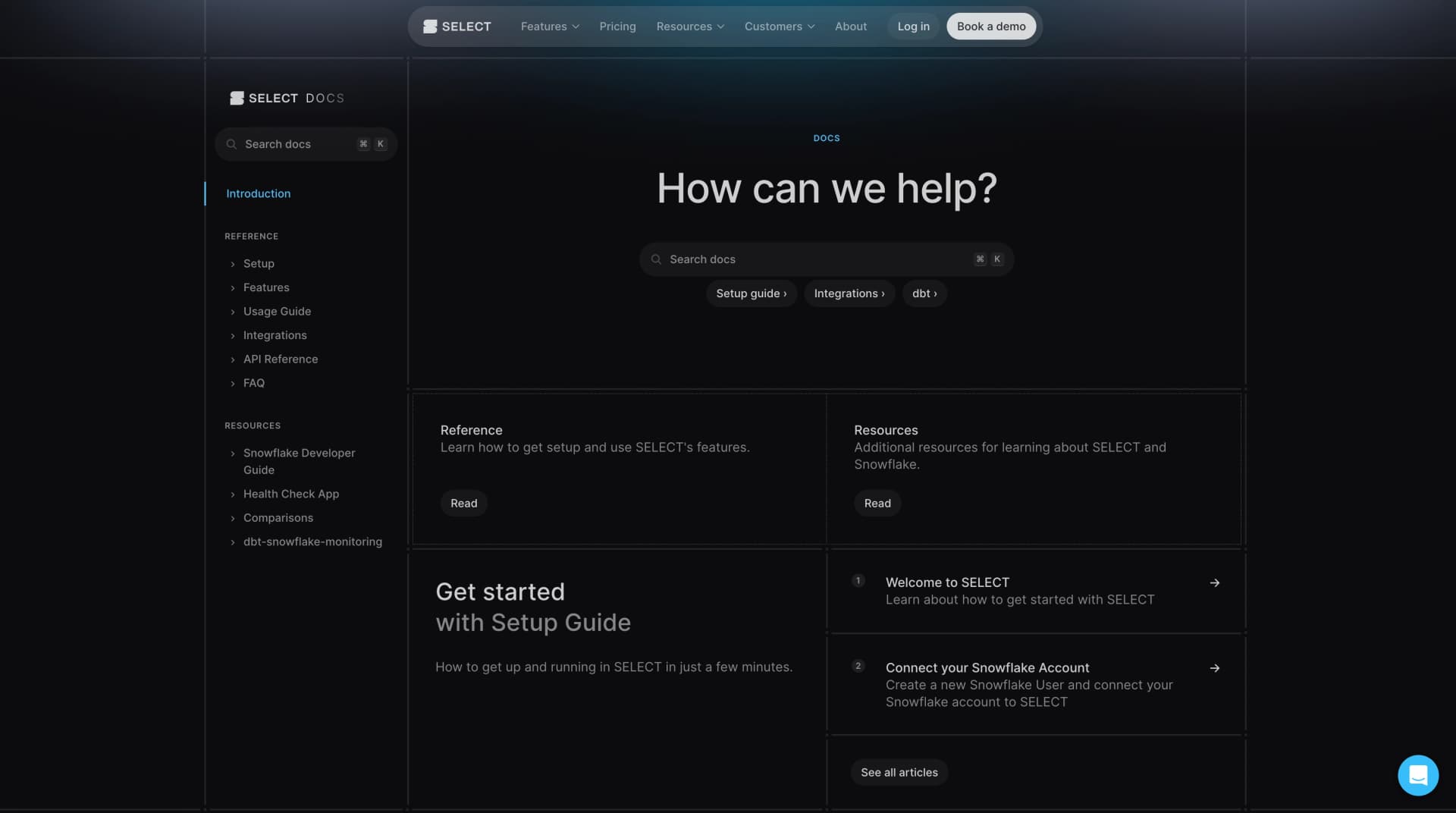Open the Customers dropdown
1456x813 pixels.
coord(778,26)
